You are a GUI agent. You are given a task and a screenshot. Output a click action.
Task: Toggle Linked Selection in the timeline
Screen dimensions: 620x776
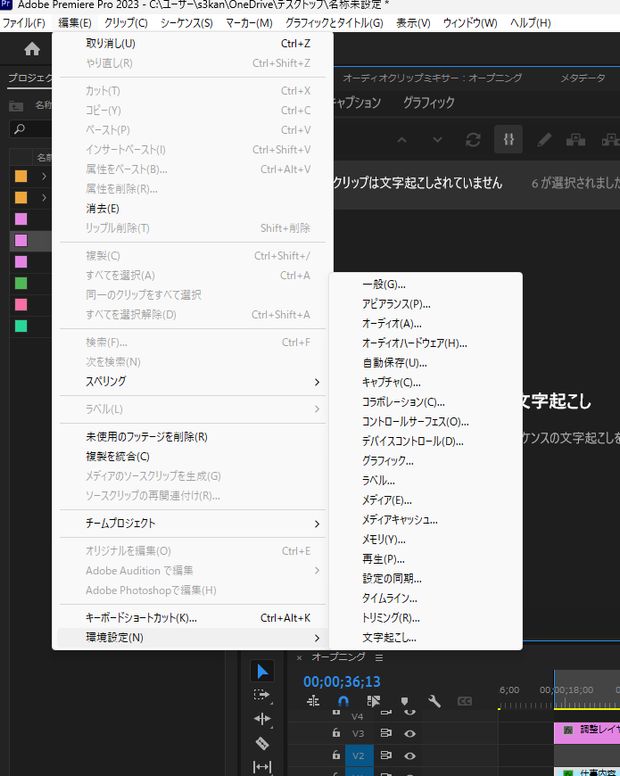point(373,701)
